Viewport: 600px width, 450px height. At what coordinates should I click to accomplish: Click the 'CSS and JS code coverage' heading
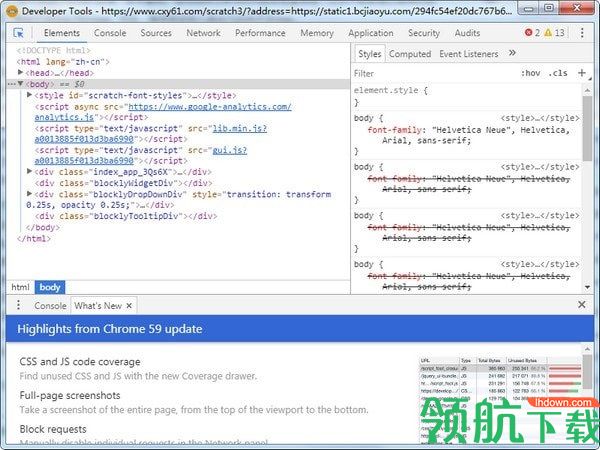(x=80, y=362)
